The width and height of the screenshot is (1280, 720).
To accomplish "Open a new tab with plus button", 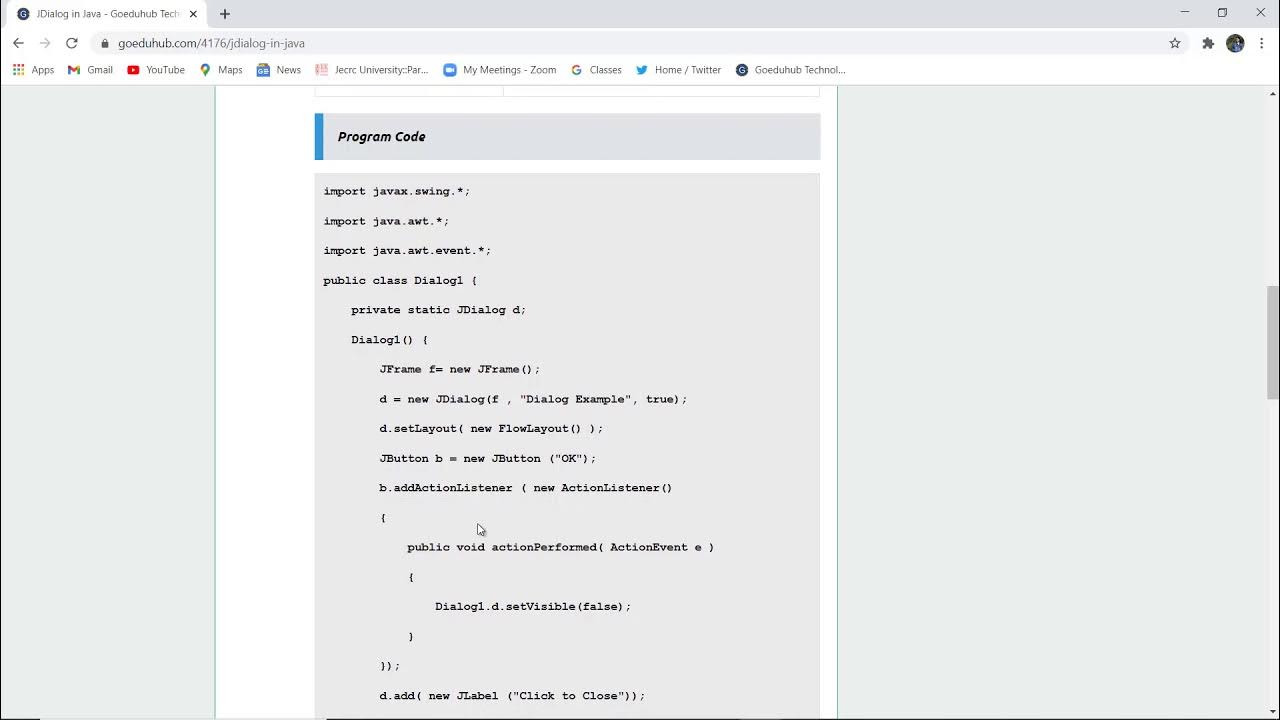I will pyautogui.click(x=225, y=14).
